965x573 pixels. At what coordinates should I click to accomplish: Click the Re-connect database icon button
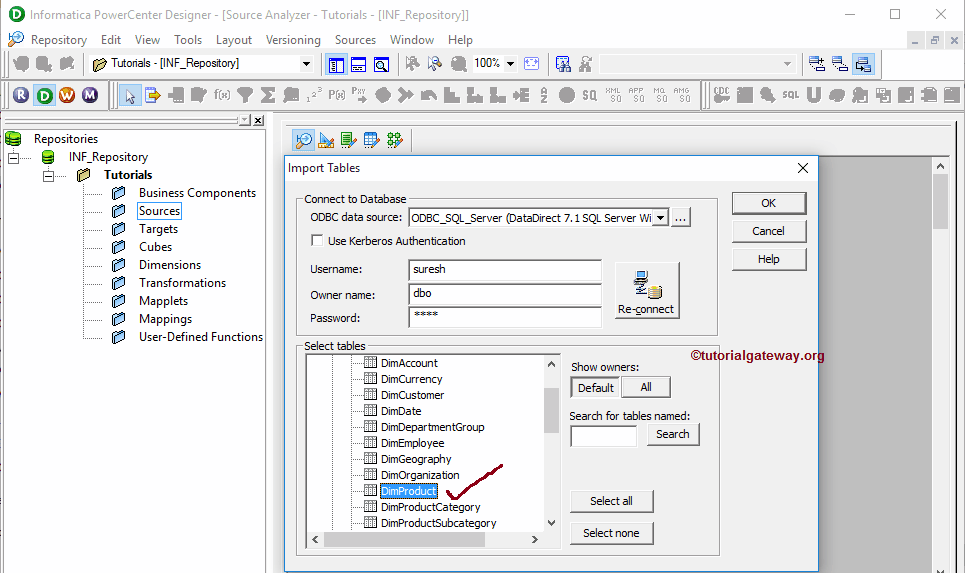click(646, 290)
